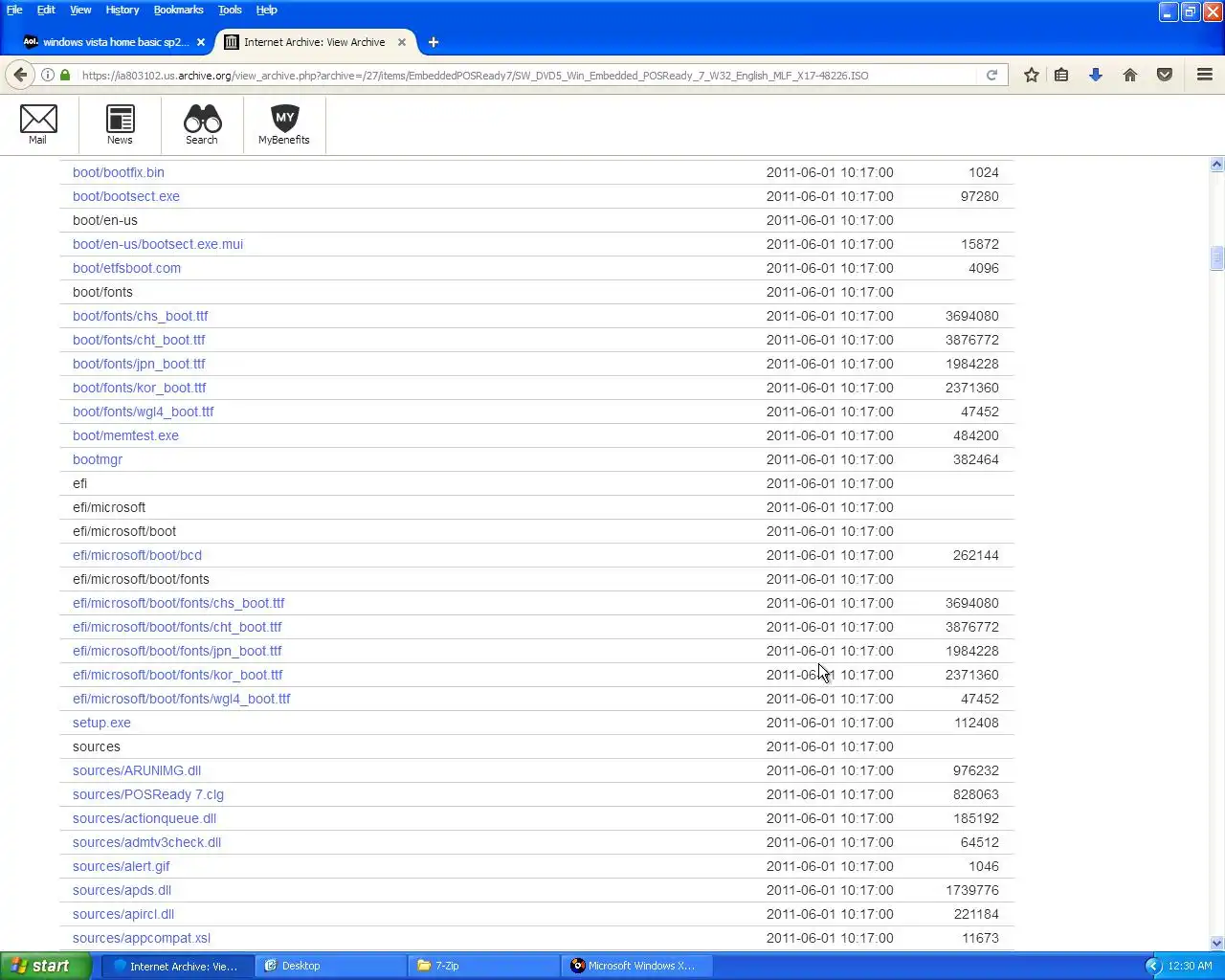Open sources/alert.gif link

coord(122,866)
